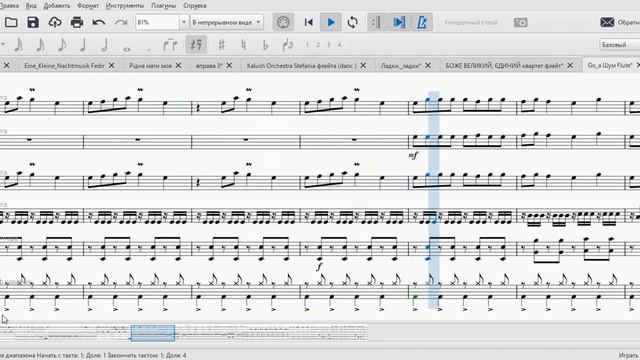Switch to voice 4

(x=339, y=45)
